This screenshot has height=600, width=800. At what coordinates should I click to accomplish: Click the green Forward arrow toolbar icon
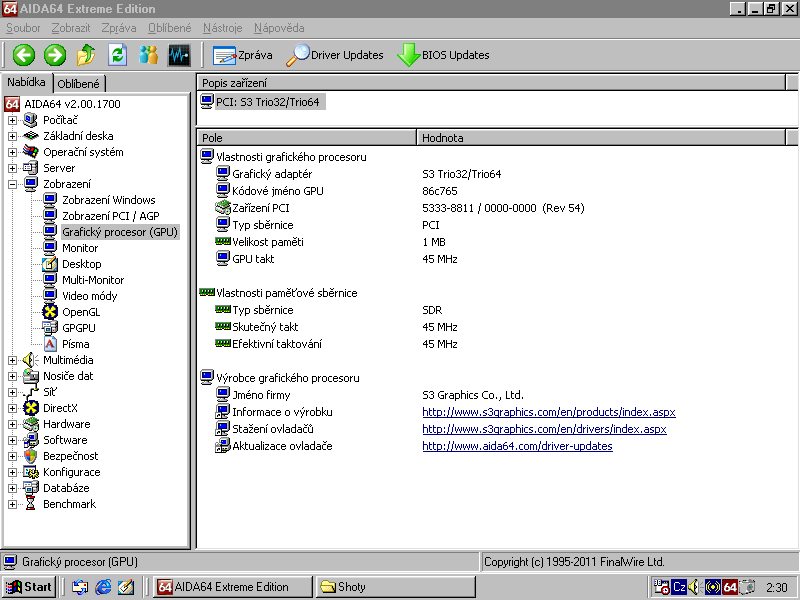[x=55, y=55]
